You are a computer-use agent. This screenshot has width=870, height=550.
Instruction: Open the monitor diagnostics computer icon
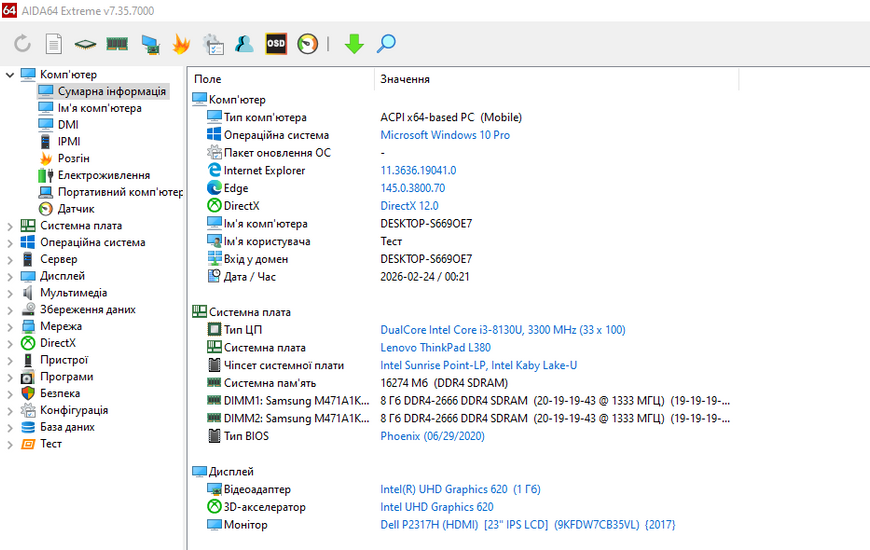[150, 44]
